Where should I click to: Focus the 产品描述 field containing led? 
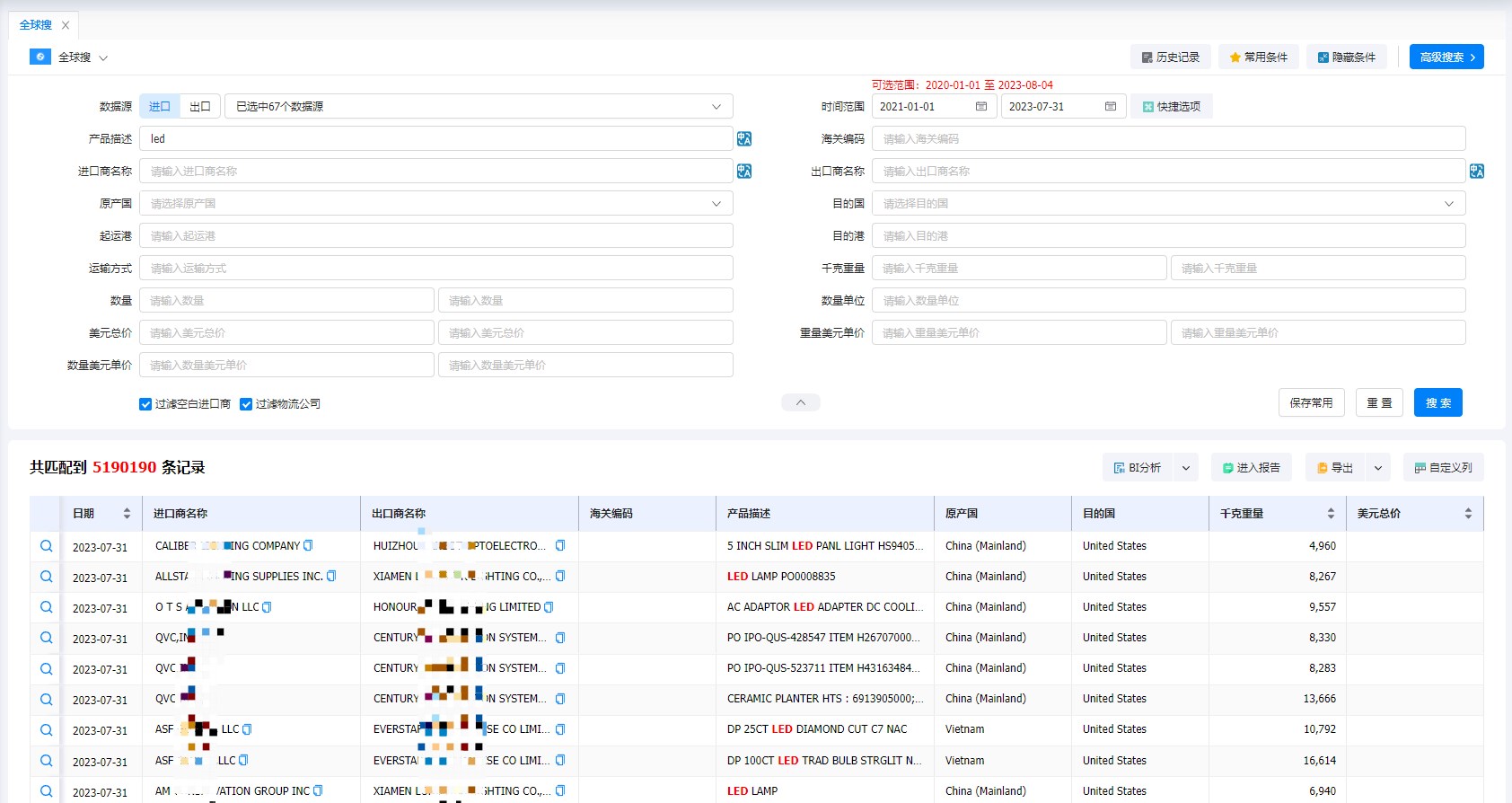coord(436,138)
